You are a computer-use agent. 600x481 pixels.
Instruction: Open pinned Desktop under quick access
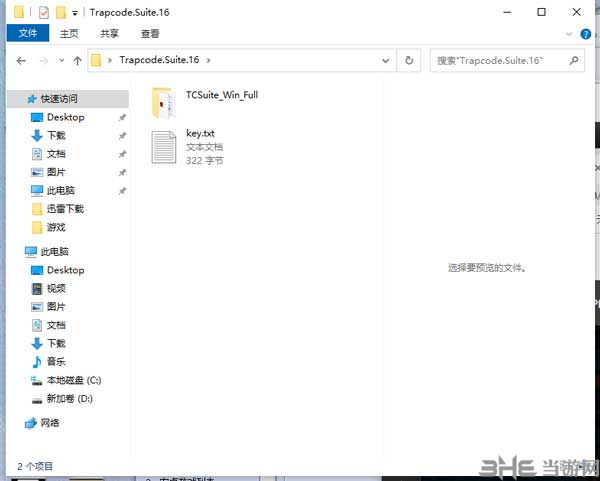[65, 117]
